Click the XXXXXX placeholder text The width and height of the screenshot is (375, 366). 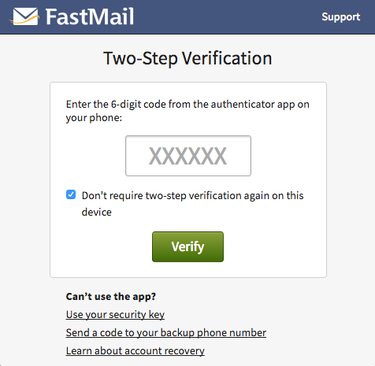pyautogui.click(x=188, y=156)
